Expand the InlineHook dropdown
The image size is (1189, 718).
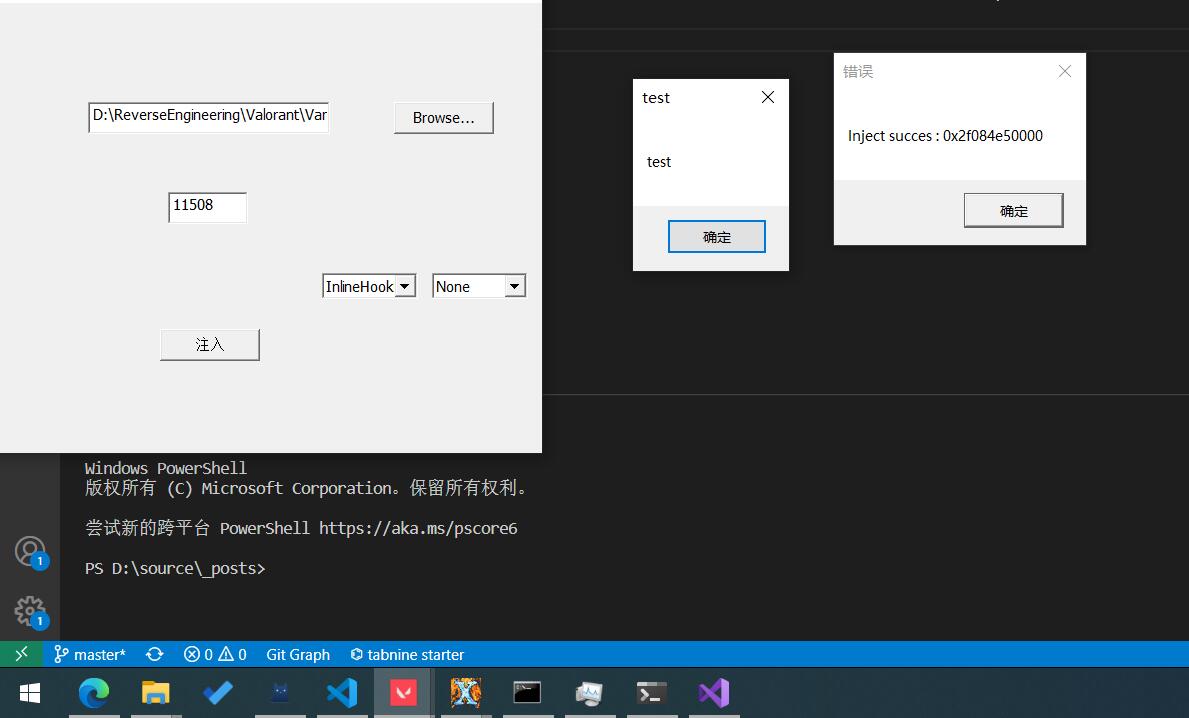404,287
